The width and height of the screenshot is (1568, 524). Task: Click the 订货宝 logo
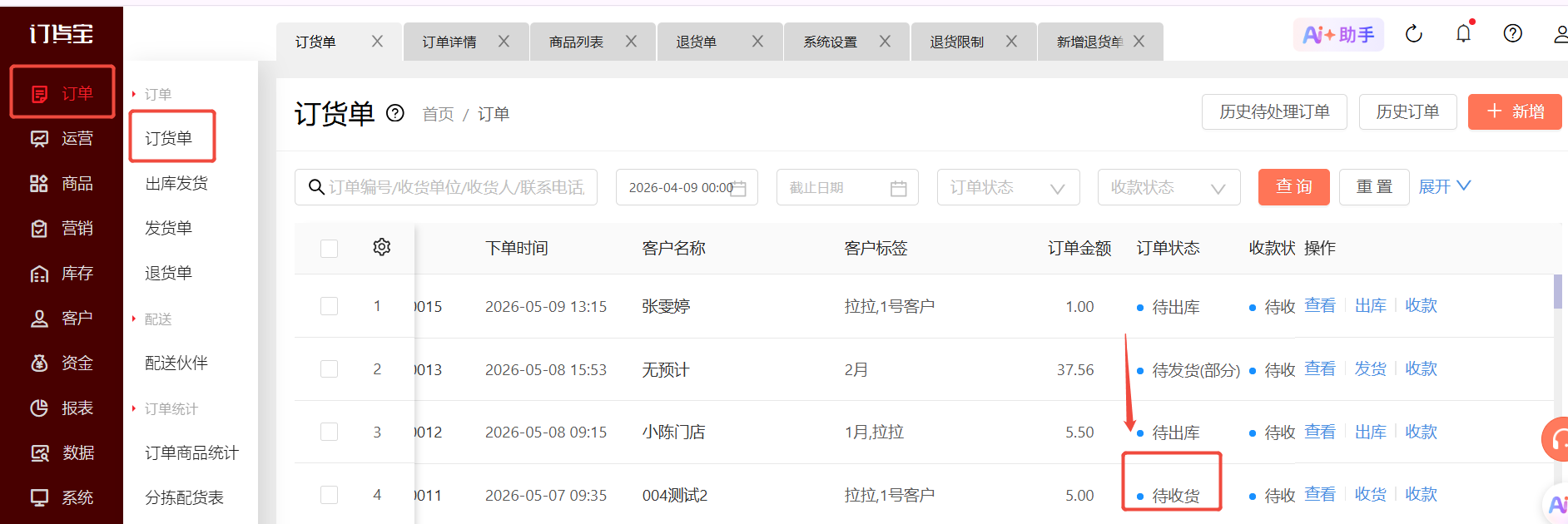point(62,33)
